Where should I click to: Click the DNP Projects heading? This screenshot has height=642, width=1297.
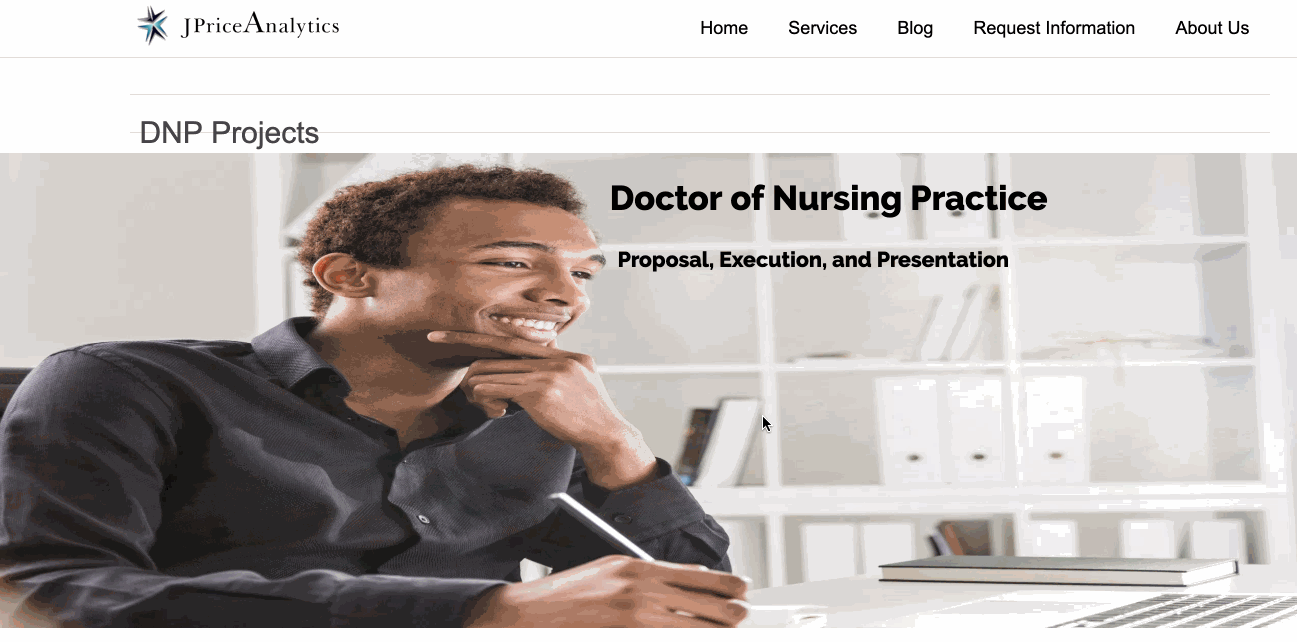click(229, 133)
